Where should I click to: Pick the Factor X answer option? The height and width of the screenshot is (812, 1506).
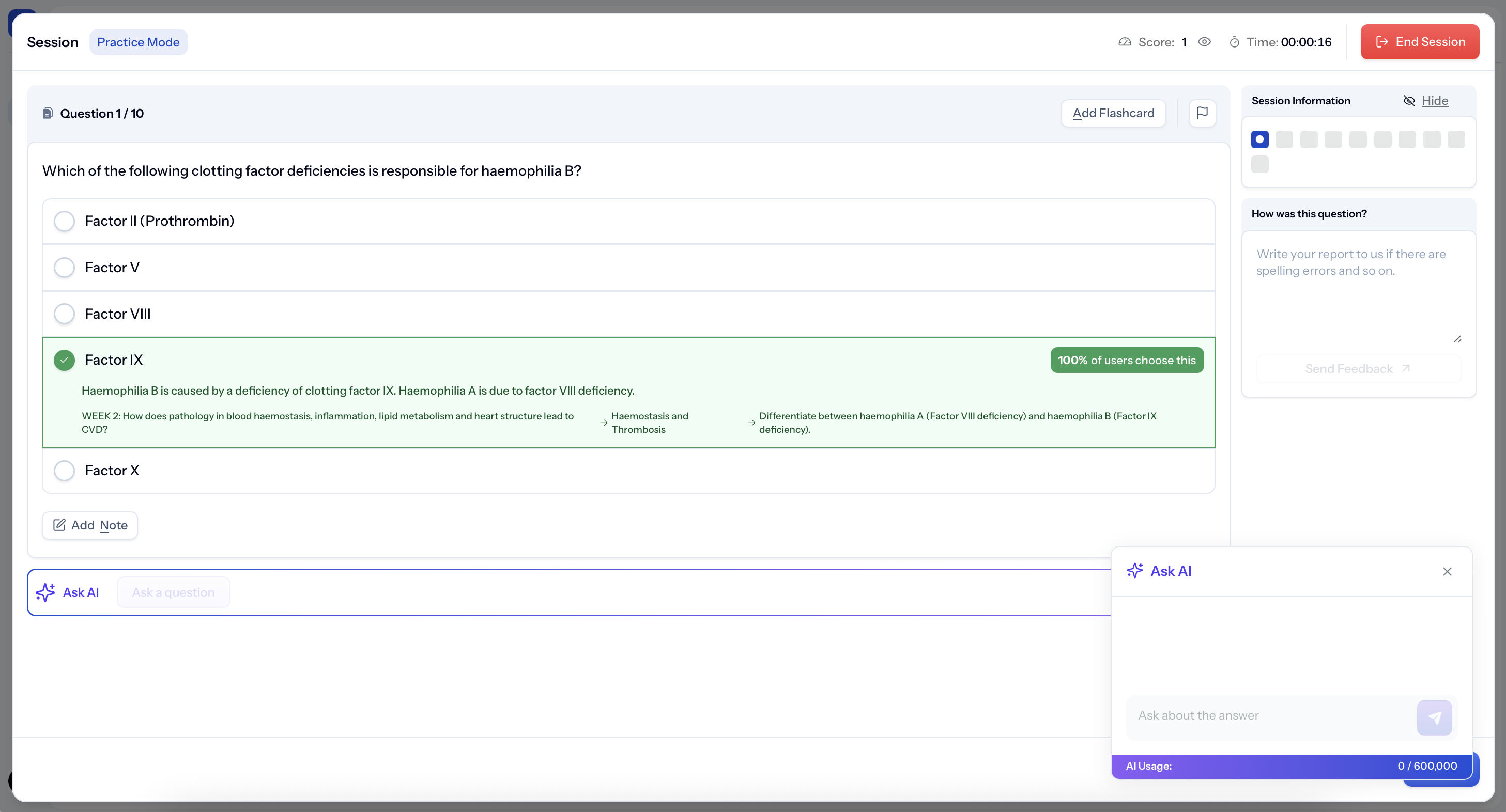tap(64, 470)
